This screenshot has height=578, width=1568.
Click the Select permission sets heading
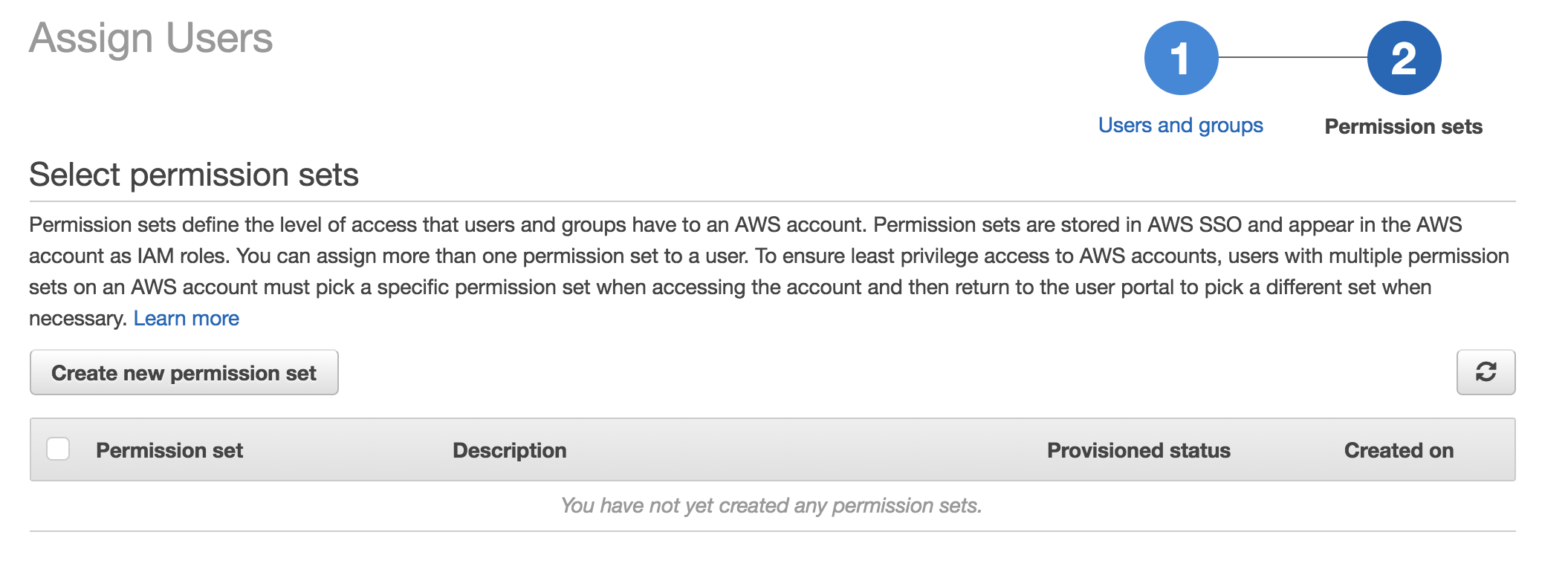[x=193, y=175]
